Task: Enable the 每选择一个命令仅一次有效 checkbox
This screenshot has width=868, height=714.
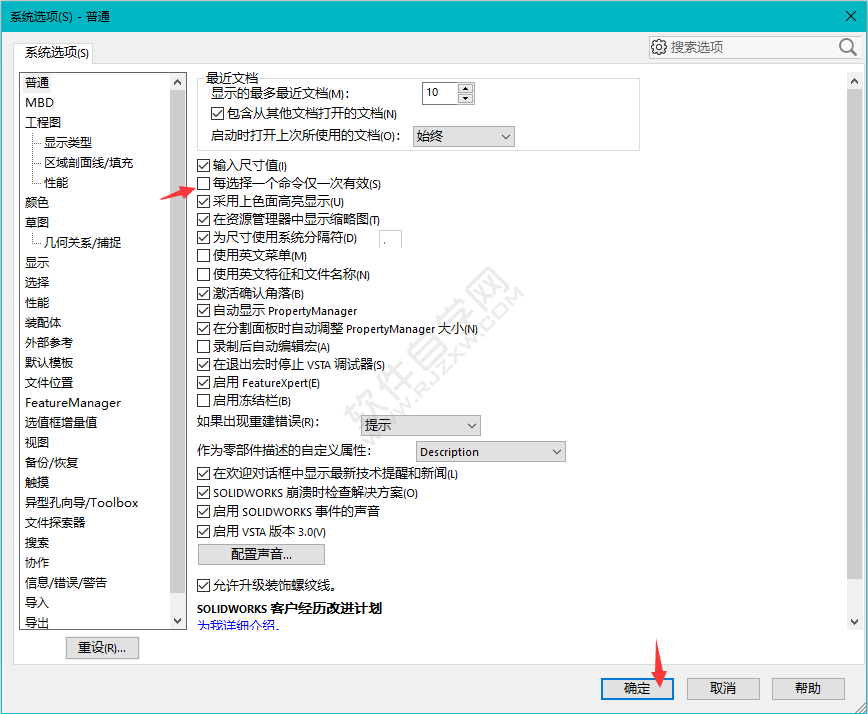Action: coord(203,183)
